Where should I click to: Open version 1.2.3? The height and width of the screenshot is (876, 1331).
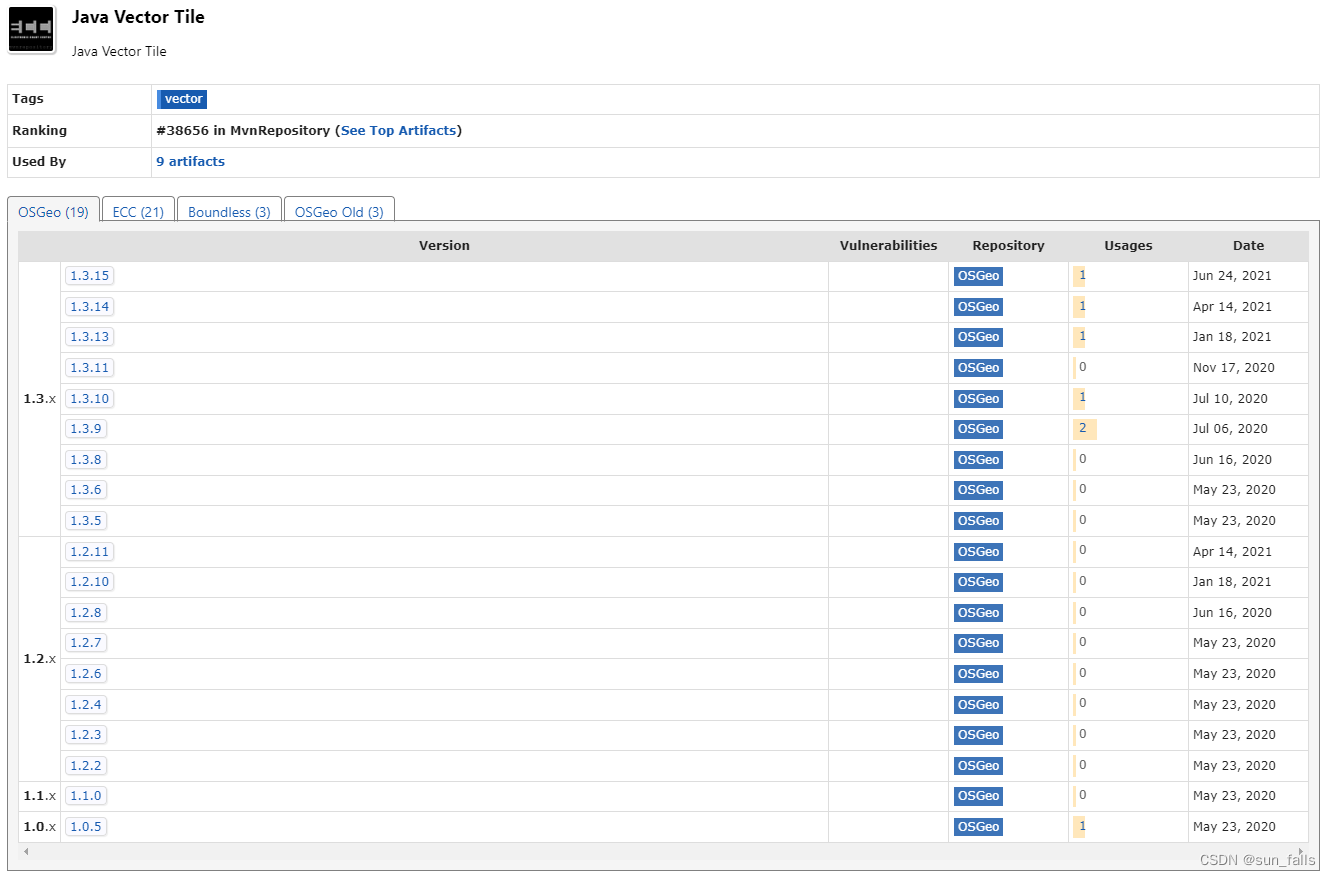coord(86,734)
